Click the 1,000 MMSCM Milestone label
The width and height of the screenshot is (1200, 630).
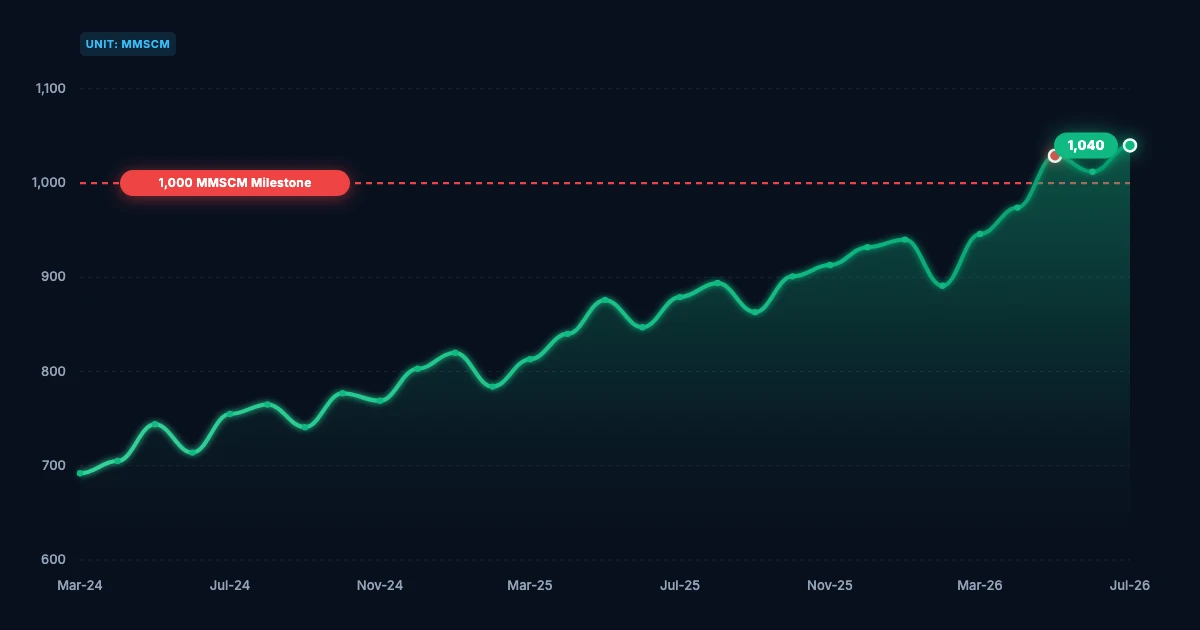tap(235, 183)
